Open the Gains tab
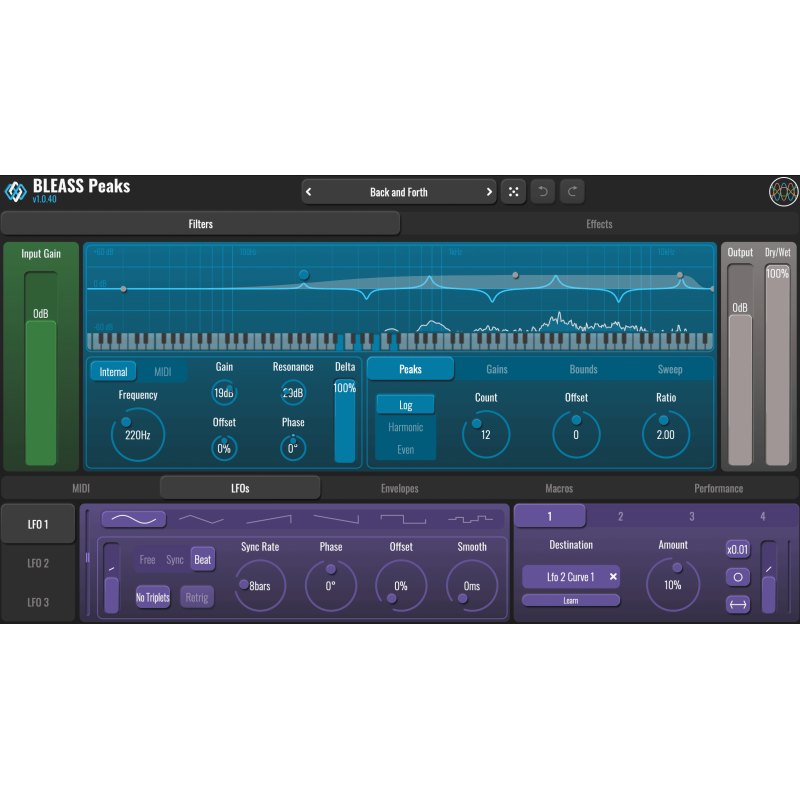Viewport: 800px width, 800px height. (x=497, y=369)
